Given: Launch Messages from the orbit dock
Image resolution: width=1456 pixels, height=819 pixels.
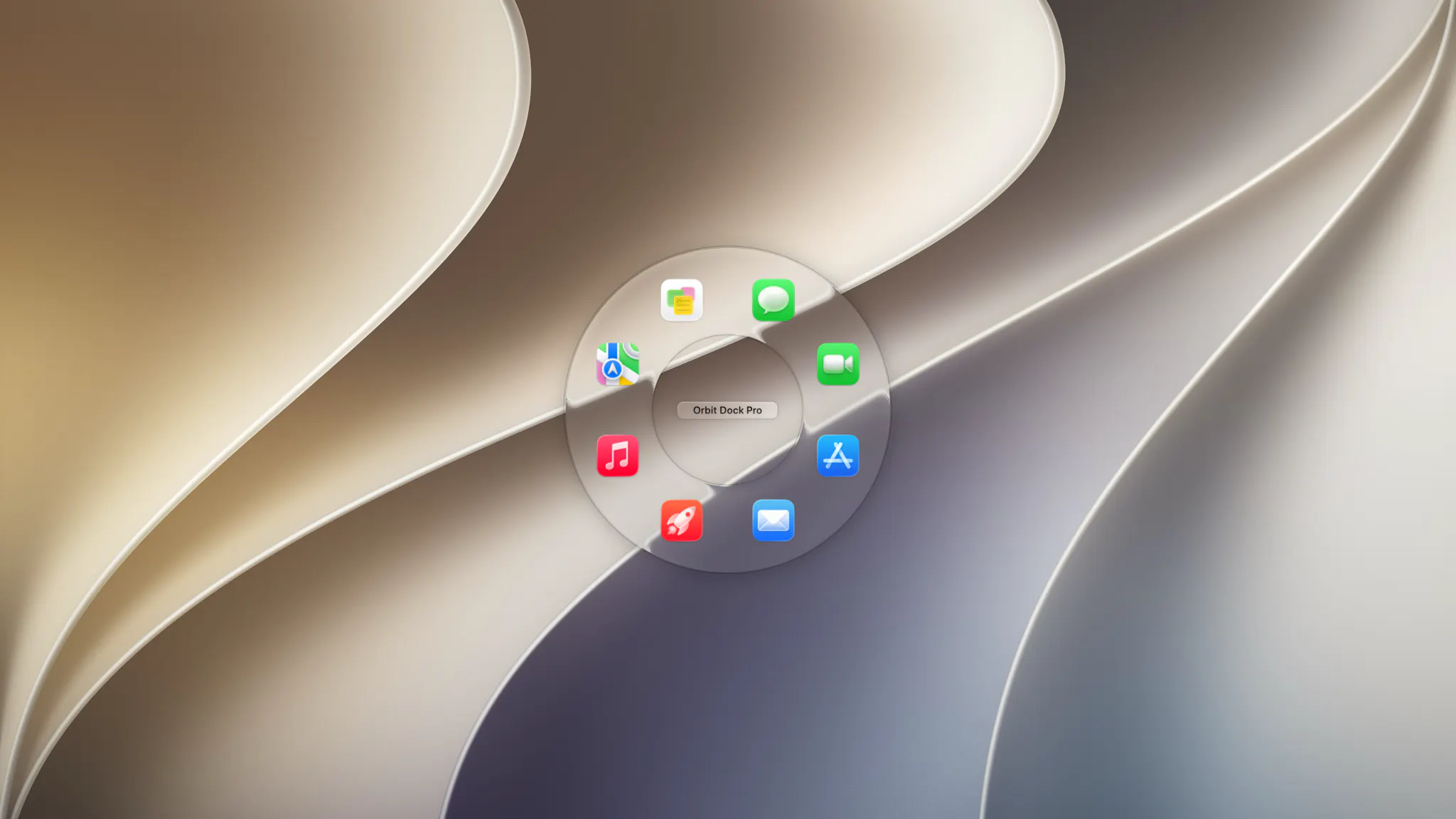Looking at the screenshot, I should pyautogui.click(x=773, y=300).
